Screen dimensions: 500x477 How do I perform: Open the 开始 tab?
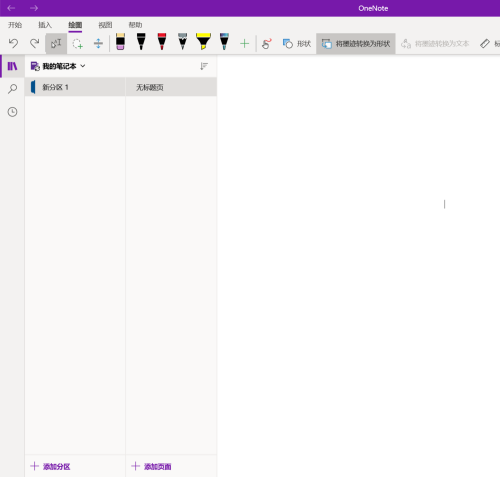15,25
